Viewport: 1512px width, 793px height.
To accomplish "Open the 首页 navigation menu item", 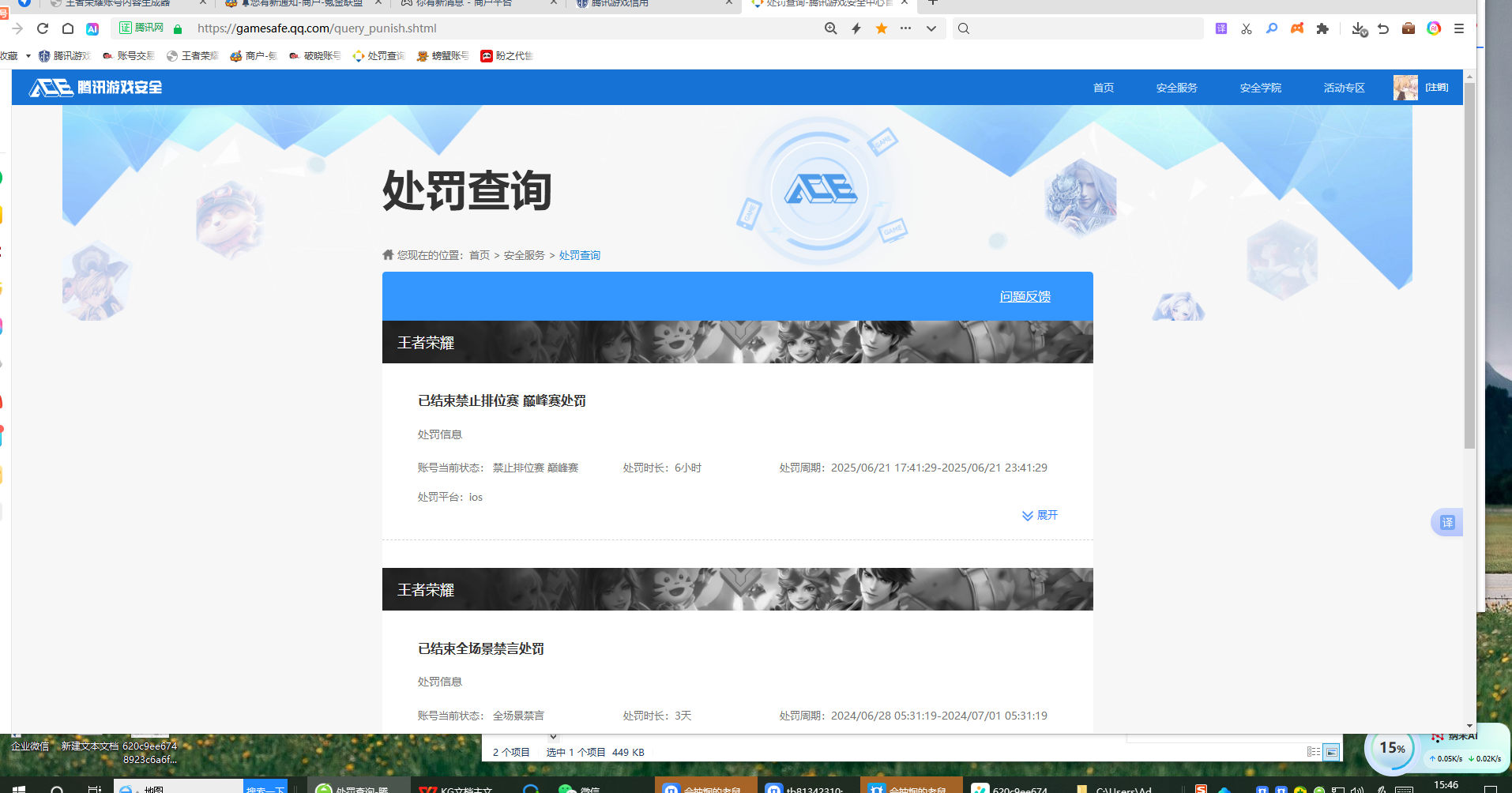I will [1104, 88].
